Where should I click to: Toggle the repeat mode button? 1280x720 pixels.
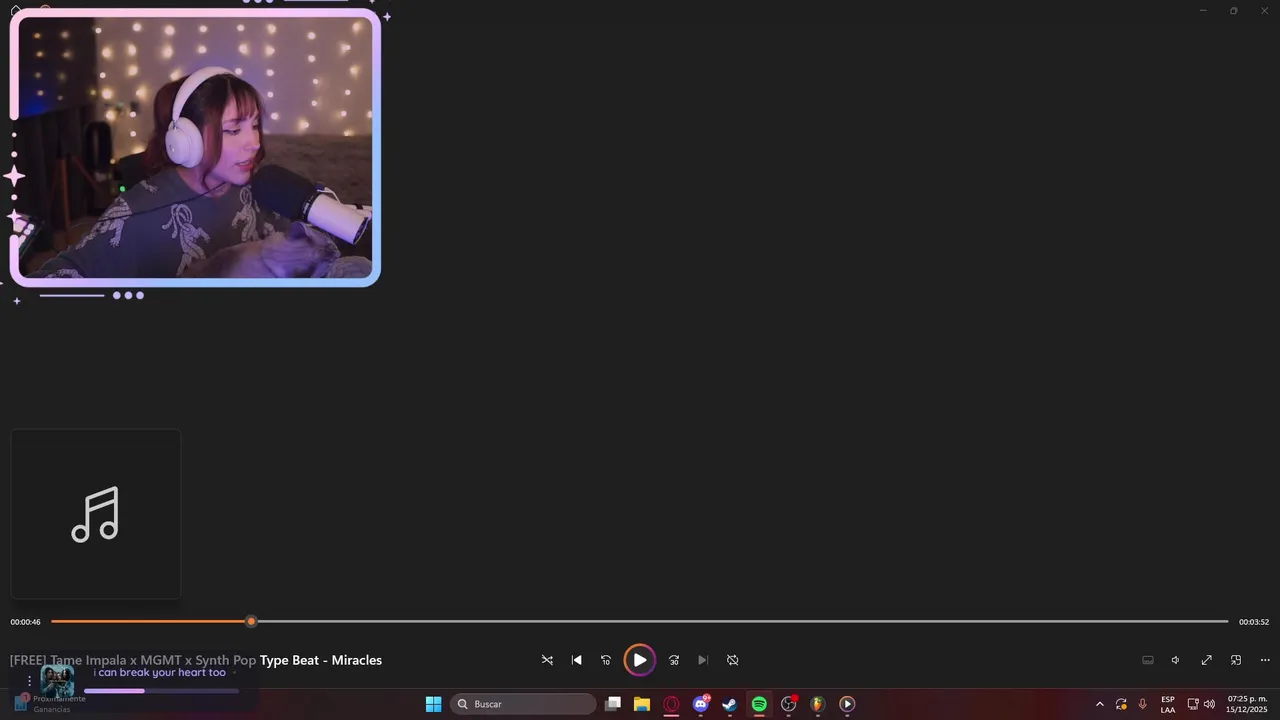point(732,660)
